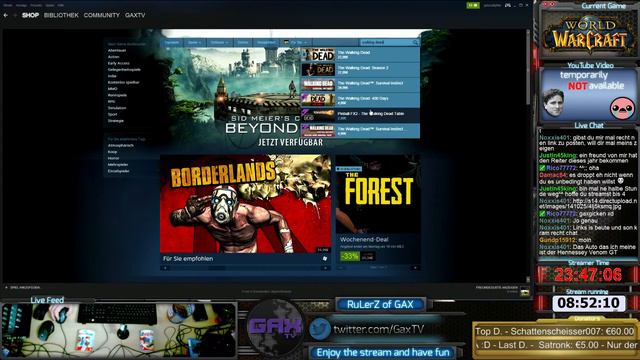
Task: Click the 400 Days result thumbnail
Action: click(318, 100)
